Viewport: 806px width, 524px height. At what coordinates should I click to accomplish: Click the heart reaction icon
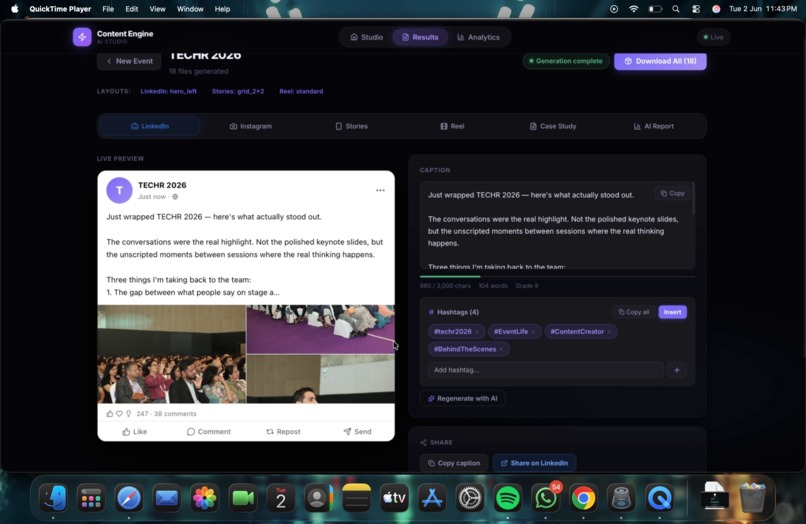pyautogui.click(x=119, y=413)
